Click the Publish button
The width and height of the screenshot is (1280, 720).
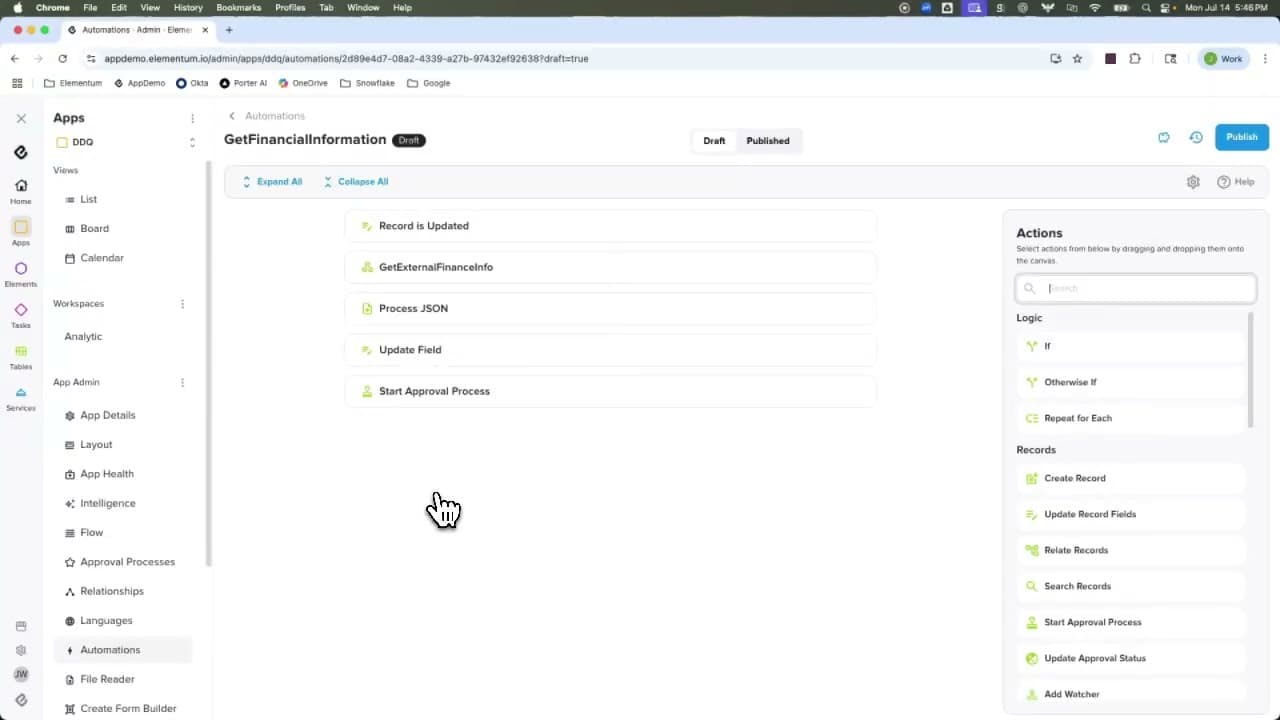[x=1241, y=137]
